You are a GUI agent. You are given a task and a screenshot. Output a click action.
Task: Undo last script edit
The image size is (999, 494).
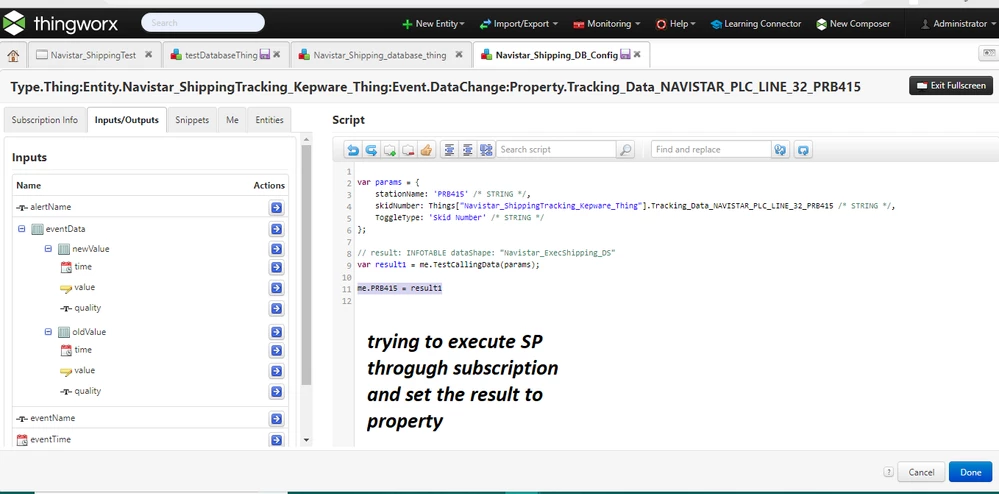pyautogui.click(x=352, y=150)
